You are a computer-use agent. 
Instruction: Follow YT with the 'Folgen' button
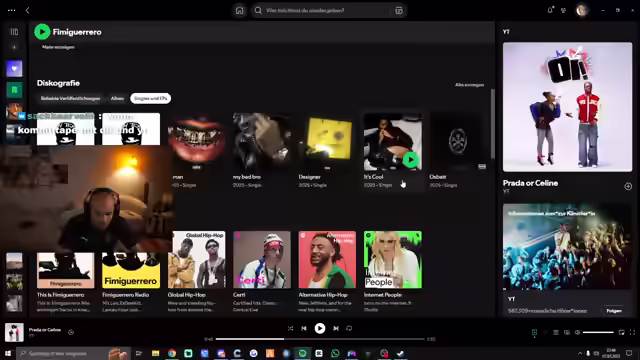point(614,311)
